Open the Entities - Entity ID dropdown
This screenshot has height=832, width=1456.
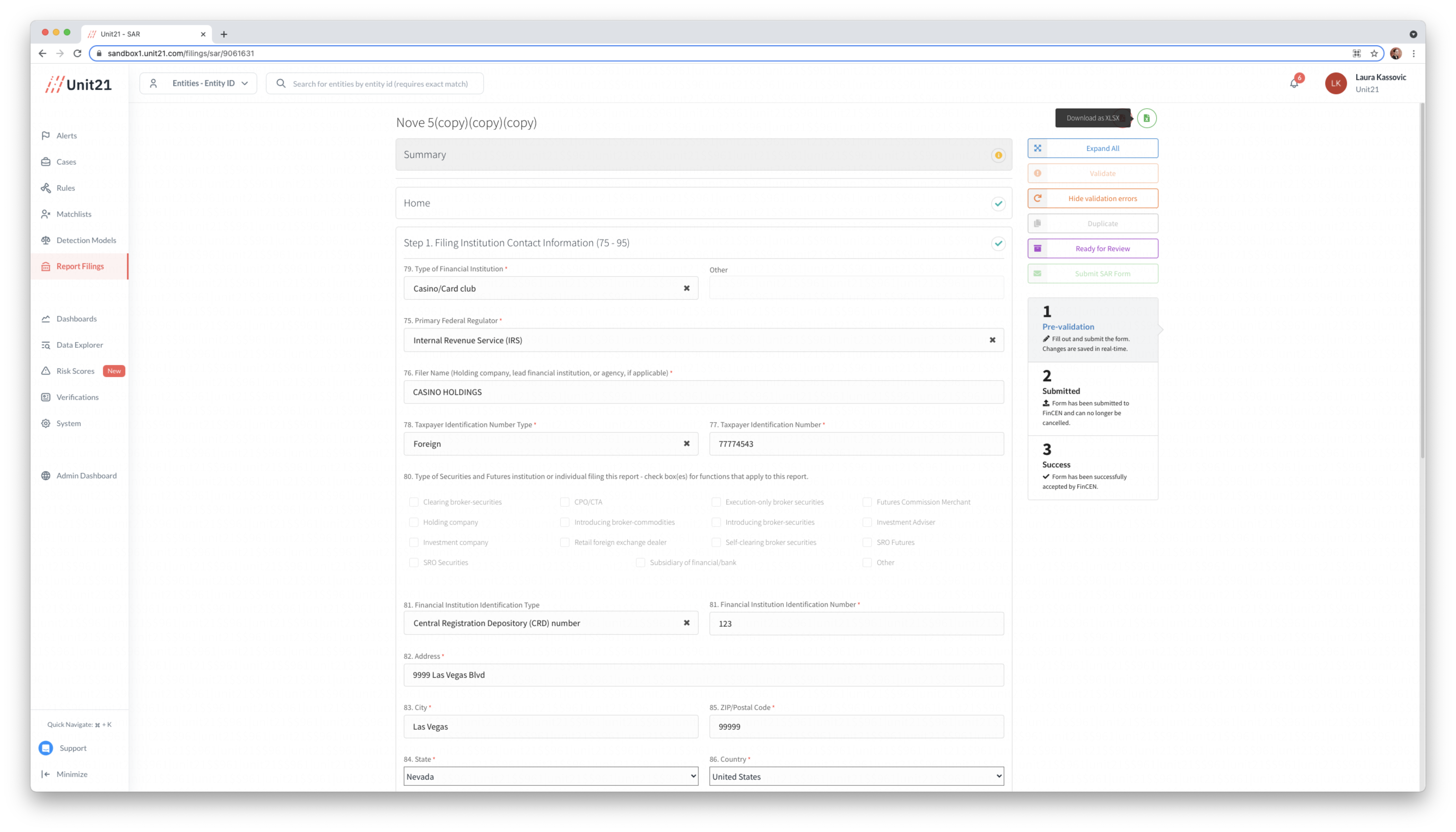pos(198,83)
